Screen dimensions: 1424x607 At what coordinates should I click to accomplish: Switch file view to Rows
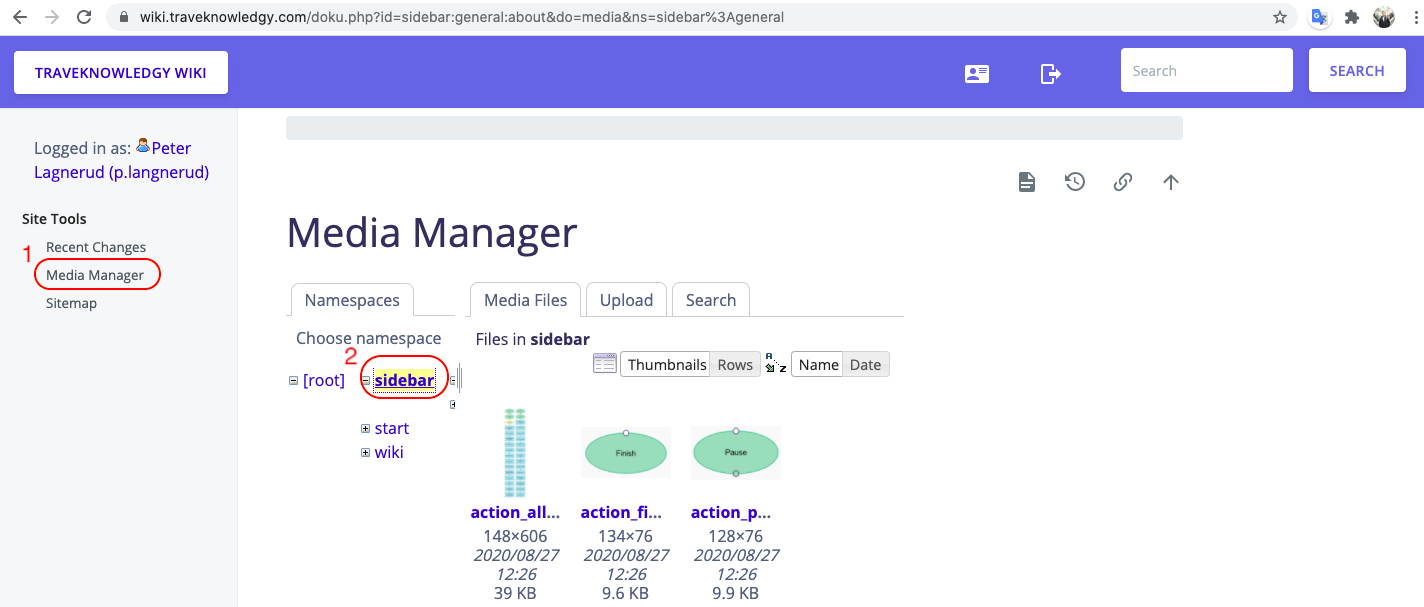(734, 364)
